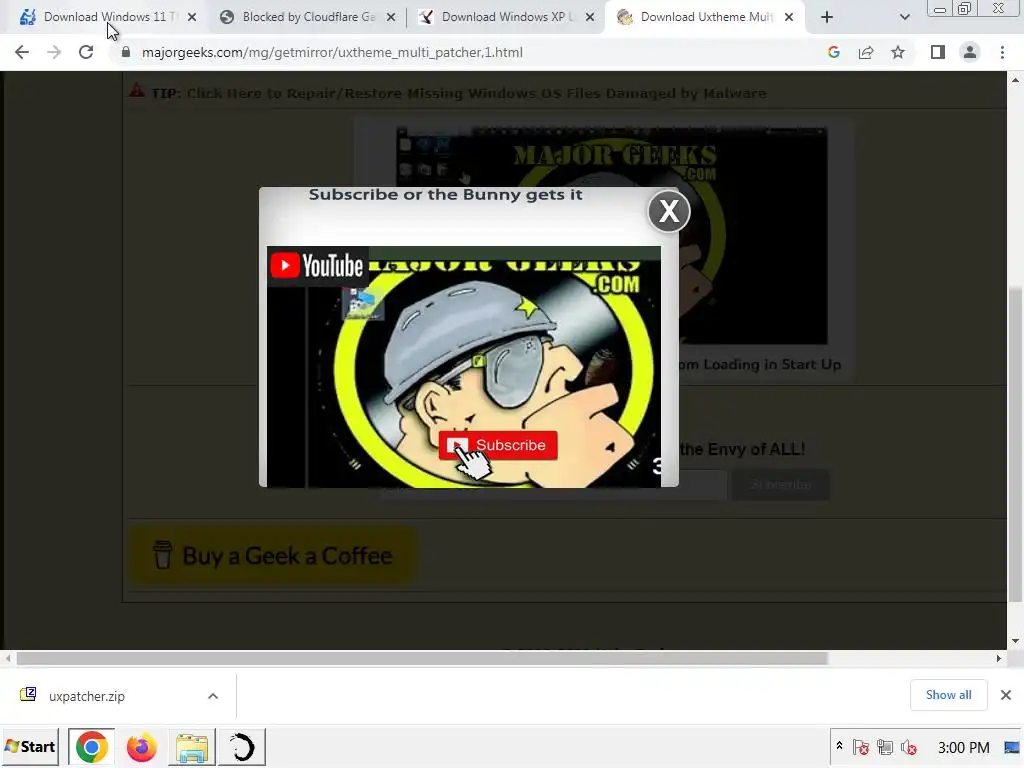The width and height of the screenshot is (1024, 768).
Task: Click the dimmed Subscribe button behind popup
Action: point(781,485)
